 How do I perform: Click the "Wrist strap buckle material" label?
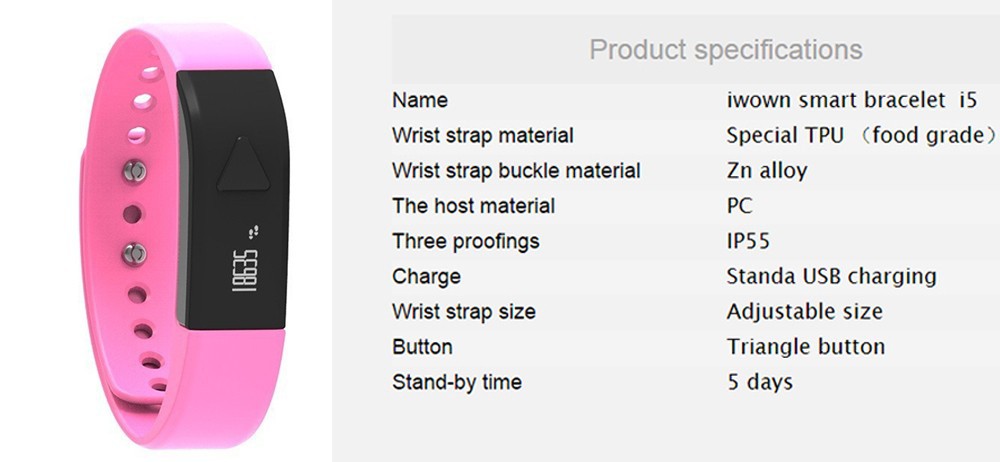pos(516,170)
